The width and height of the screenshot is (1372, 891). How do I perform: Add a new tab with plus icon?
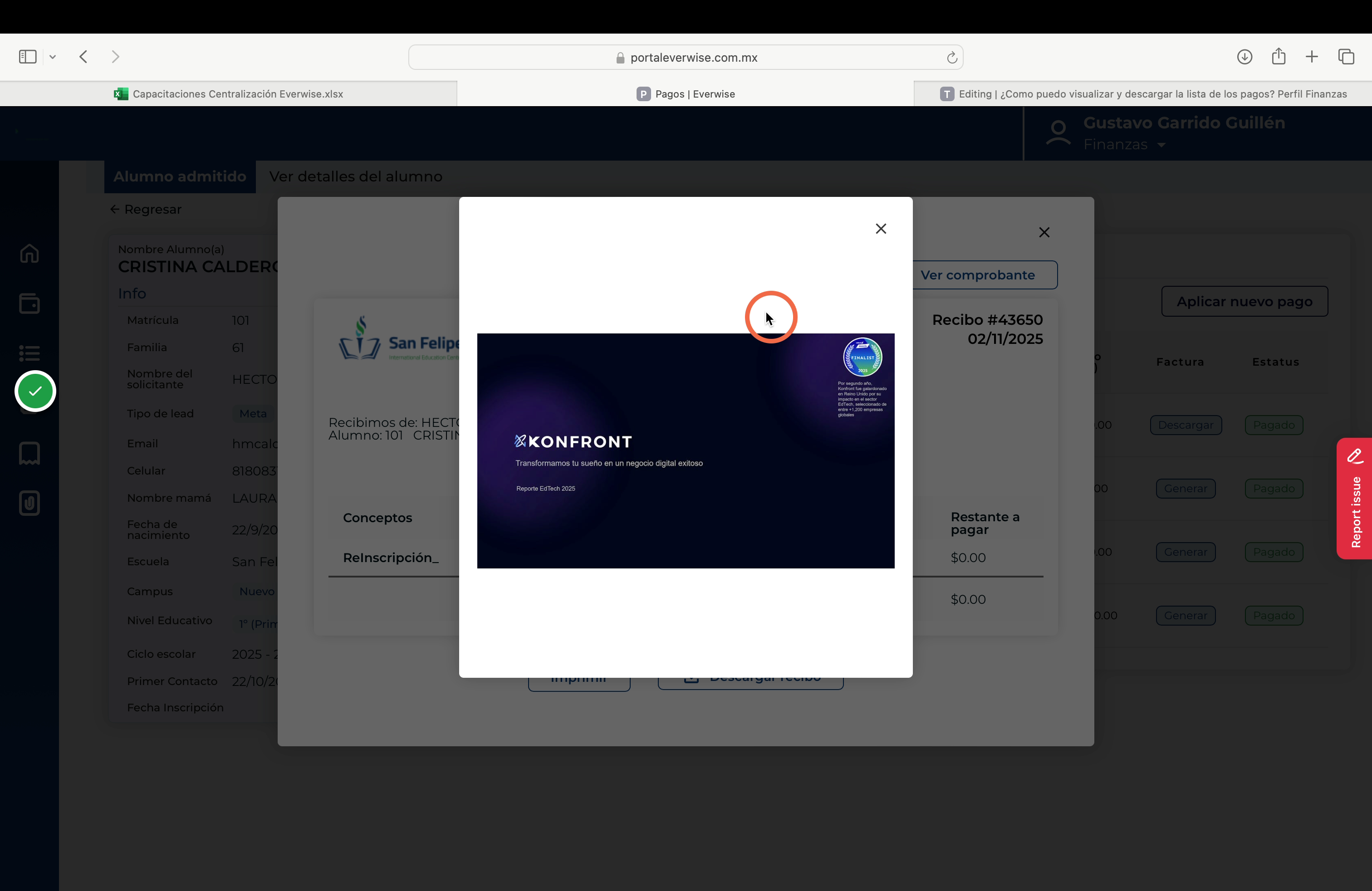tap(1312, 56)
